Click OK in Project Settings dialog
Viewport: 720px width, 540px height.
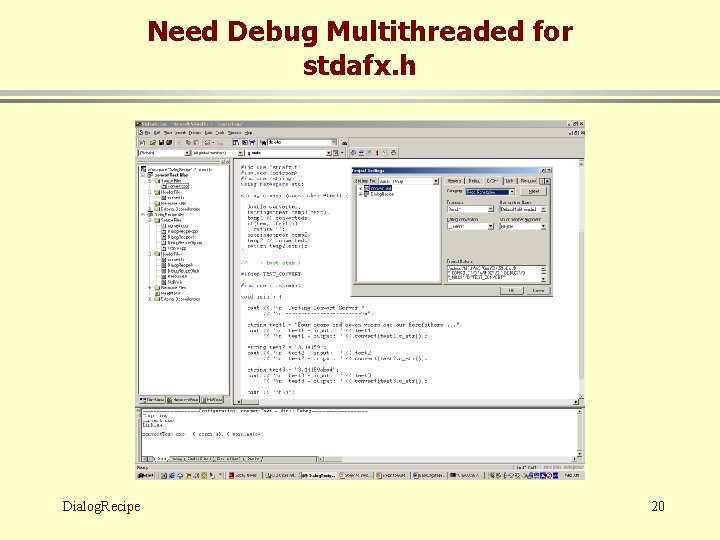[x=511, y=290]
